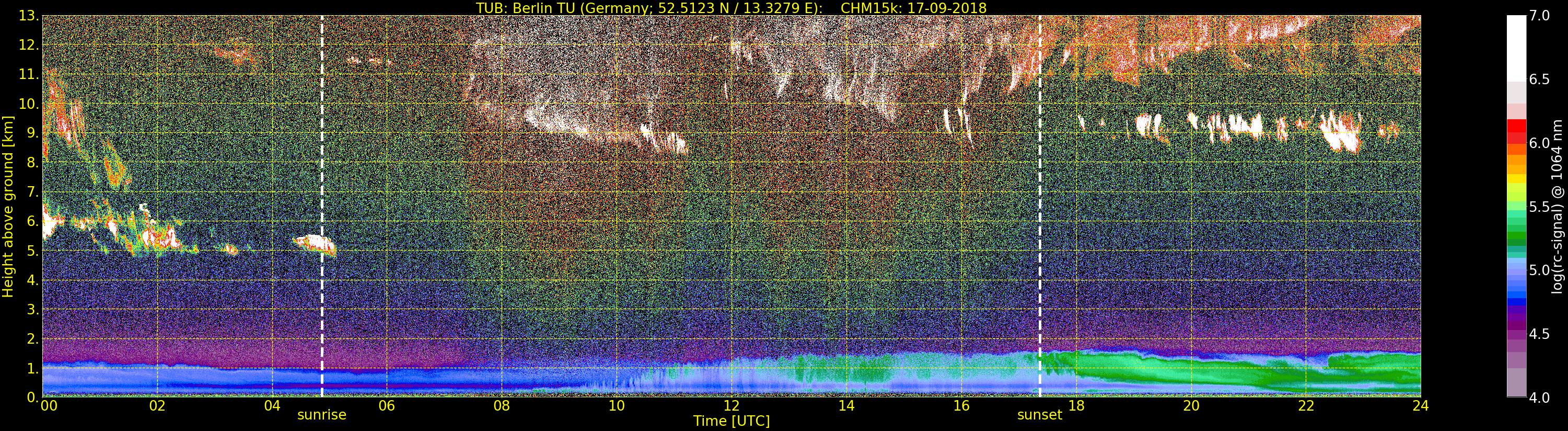Click the '18' tick label on the time axis
1568x431 pixels.
coord(1076,406)
